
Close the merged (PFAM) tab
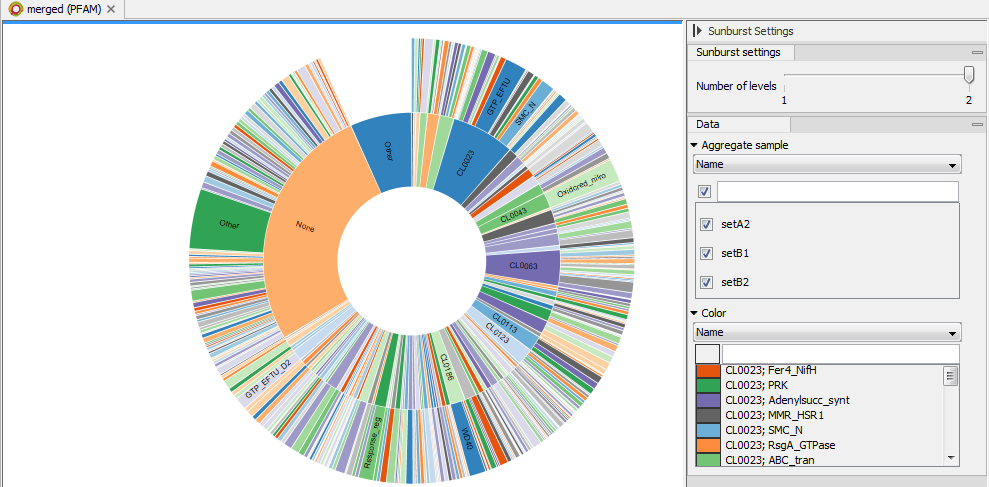point(111,9)
